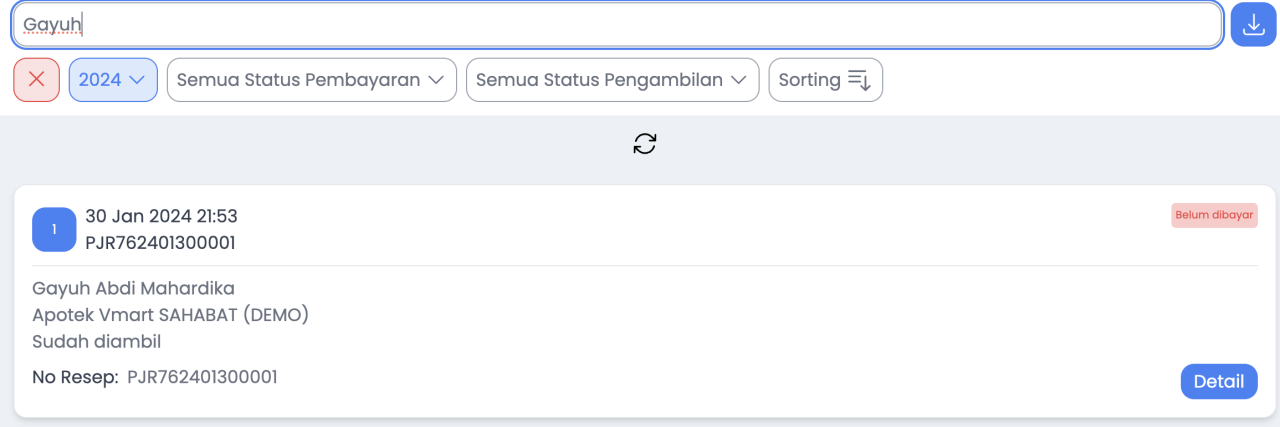Focus the search field containing Gayuh
This screenshot has width=1280, height=427.
(x=616, y=25)
